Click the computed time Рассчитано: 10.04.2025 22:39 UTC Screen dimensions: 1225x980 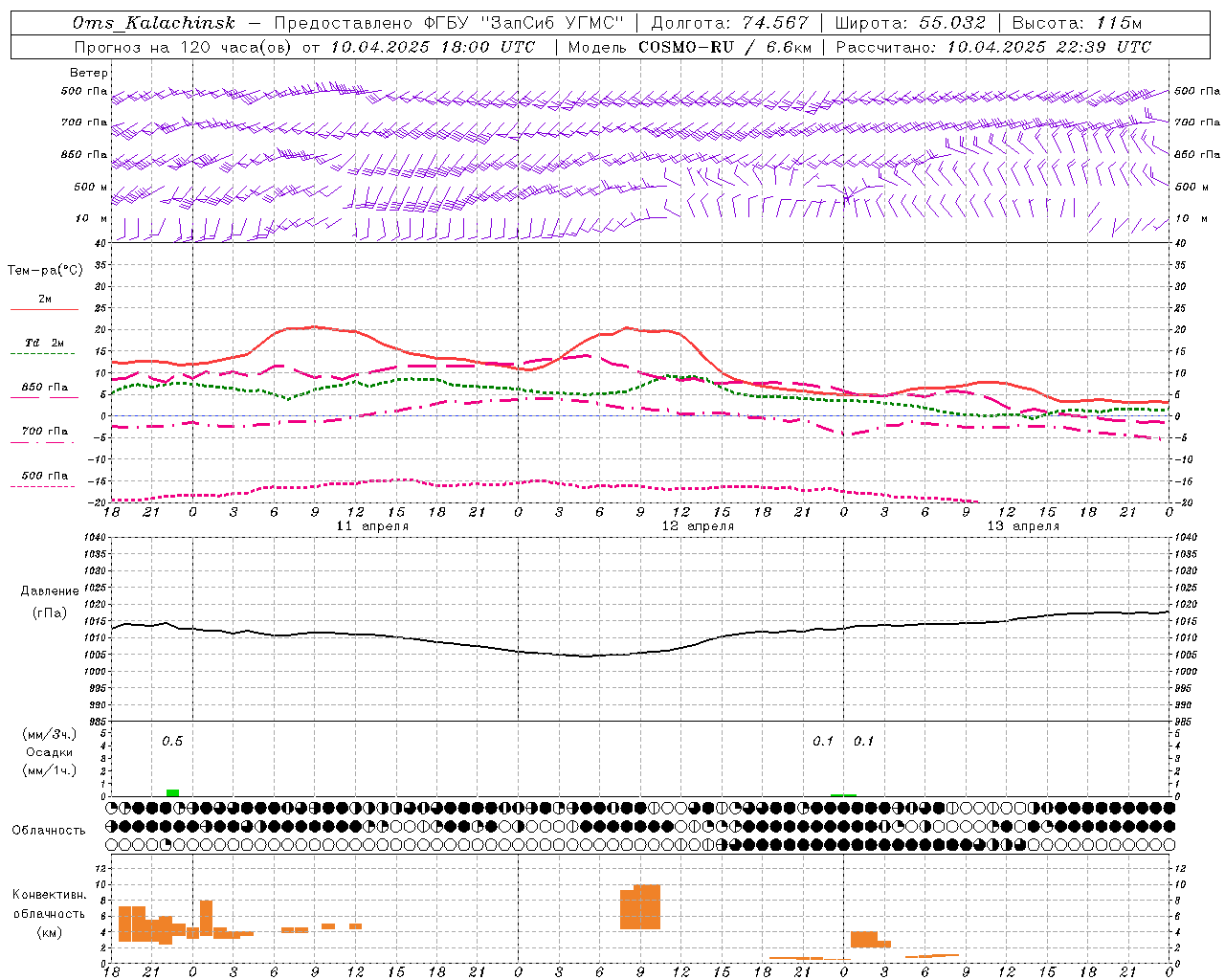pyautogui.click(x=993, y=47)
